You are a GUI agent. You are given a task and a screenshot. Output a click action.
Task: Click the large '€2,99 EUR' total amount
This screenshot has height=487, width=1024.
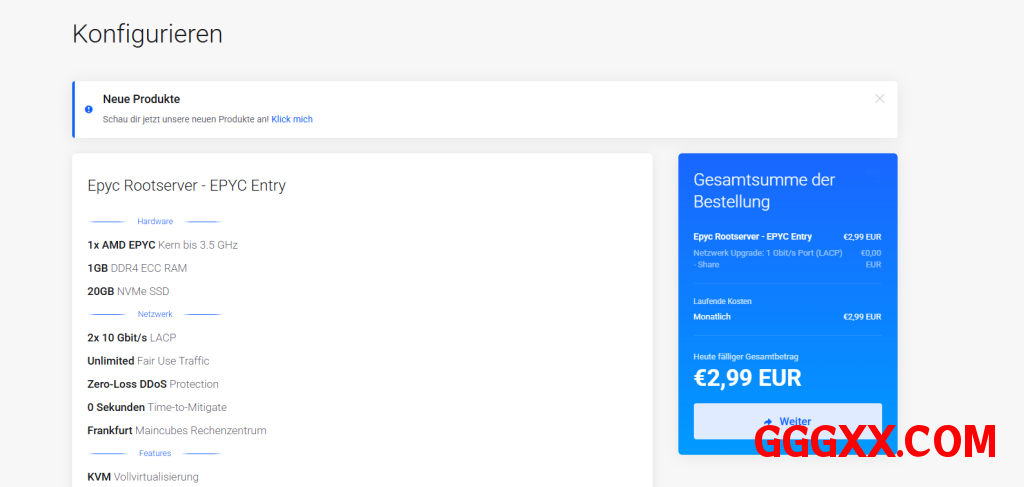(x=747, y=378)
